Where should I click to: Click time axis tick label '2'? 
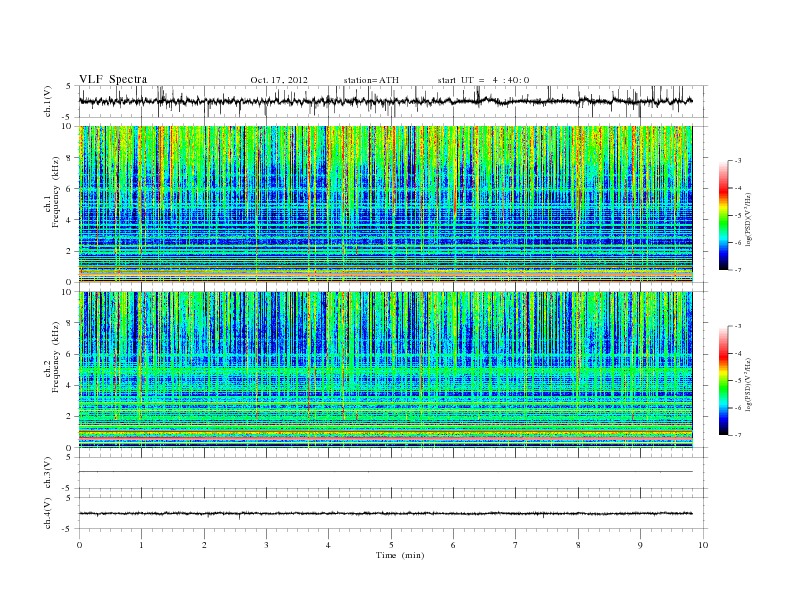tap(204, 545)
